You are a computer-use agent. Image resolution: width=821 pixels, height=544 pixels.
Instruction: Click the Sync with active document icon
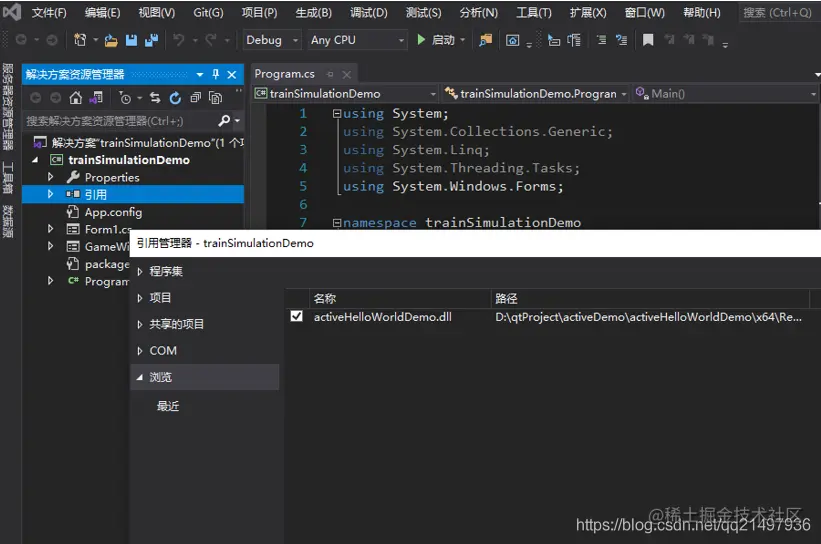pos(155,97)
